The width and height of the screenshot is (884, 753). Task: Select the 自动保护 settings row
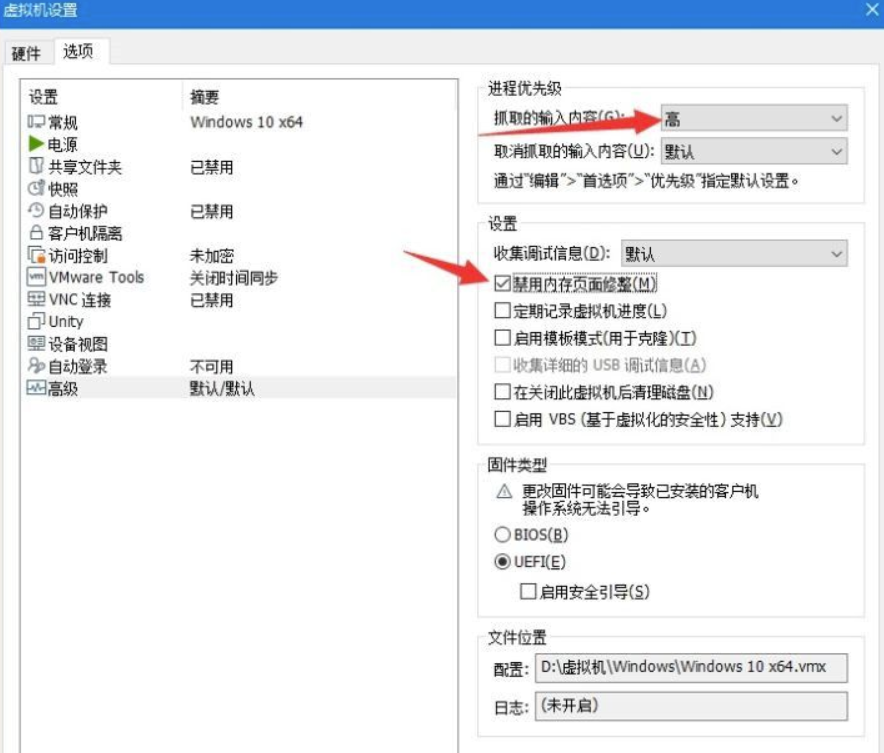(x=240, y=211)
